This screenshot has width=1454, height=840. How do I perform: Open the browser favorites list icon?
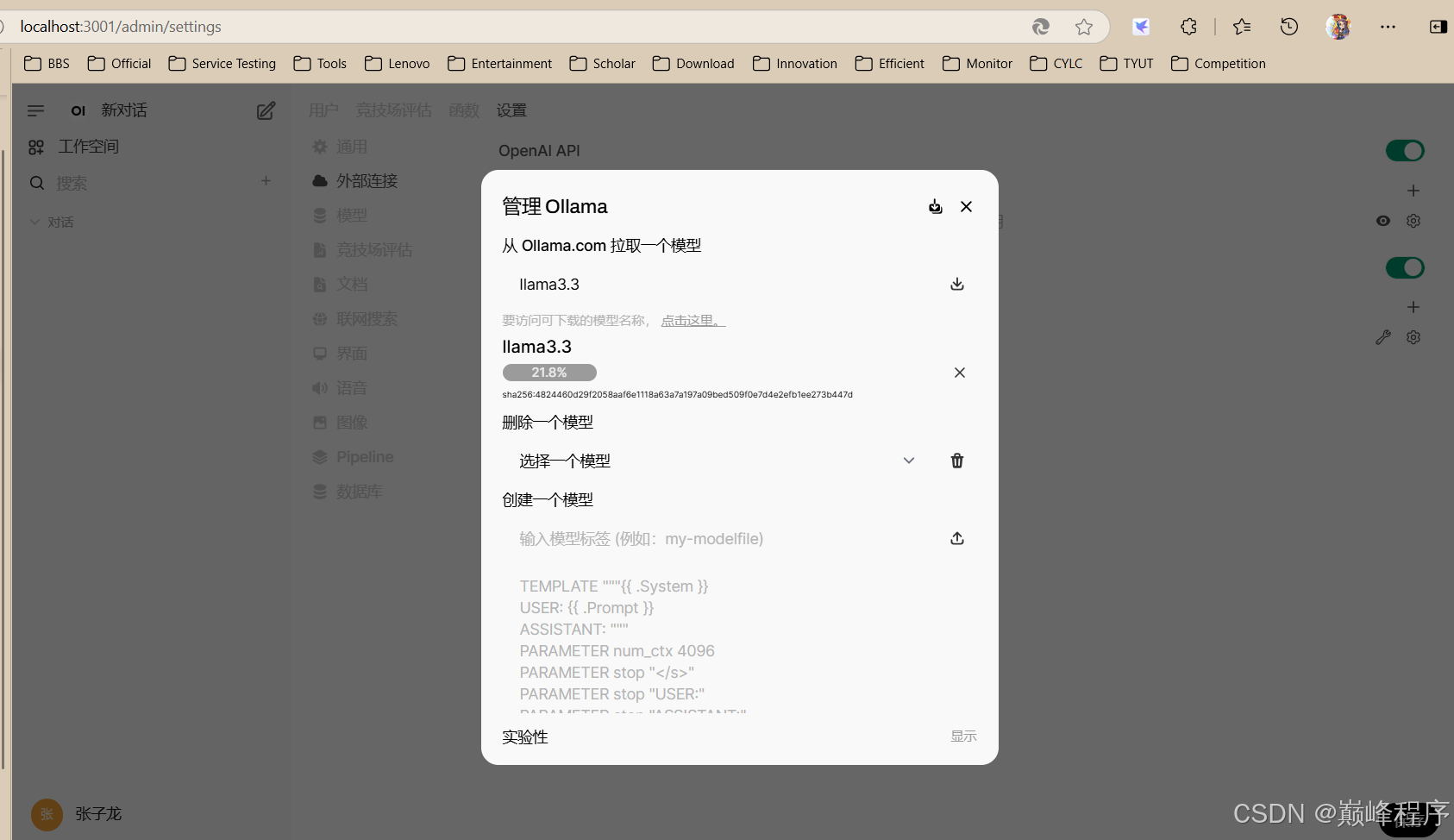(1242, 27)
